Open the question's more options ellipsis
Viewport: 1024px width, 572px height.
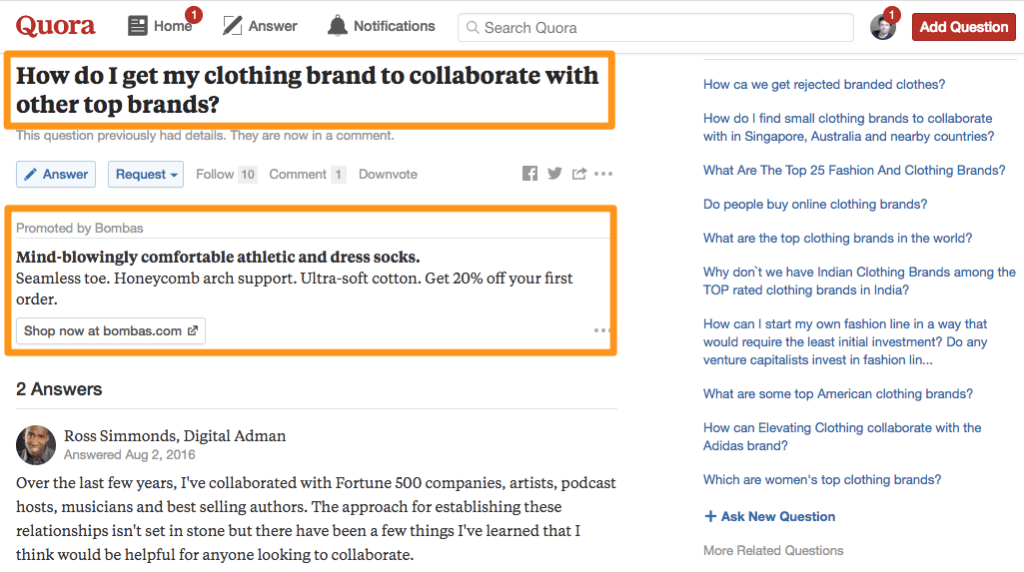[603, 174]
